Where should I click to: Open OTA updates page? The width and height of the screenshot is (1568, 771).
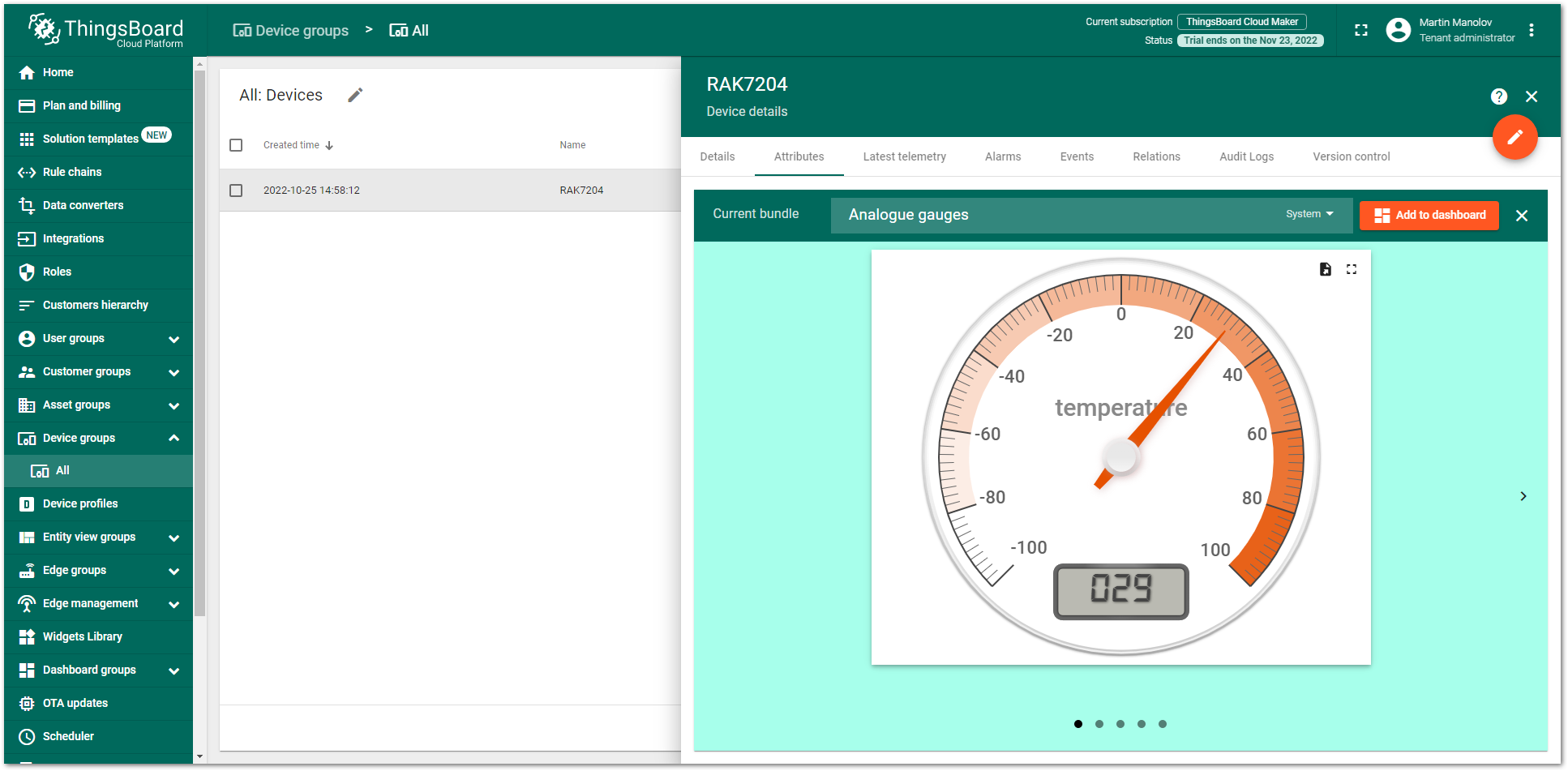click(x=98, y=703)
